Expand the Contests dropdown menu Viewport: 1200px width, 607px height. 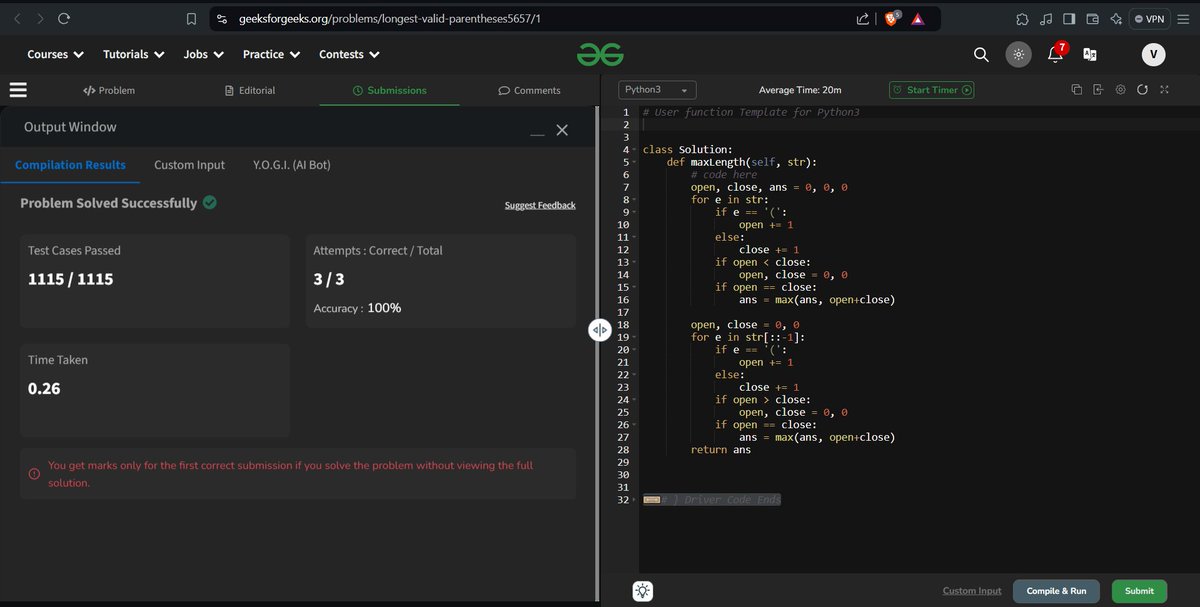349,55
